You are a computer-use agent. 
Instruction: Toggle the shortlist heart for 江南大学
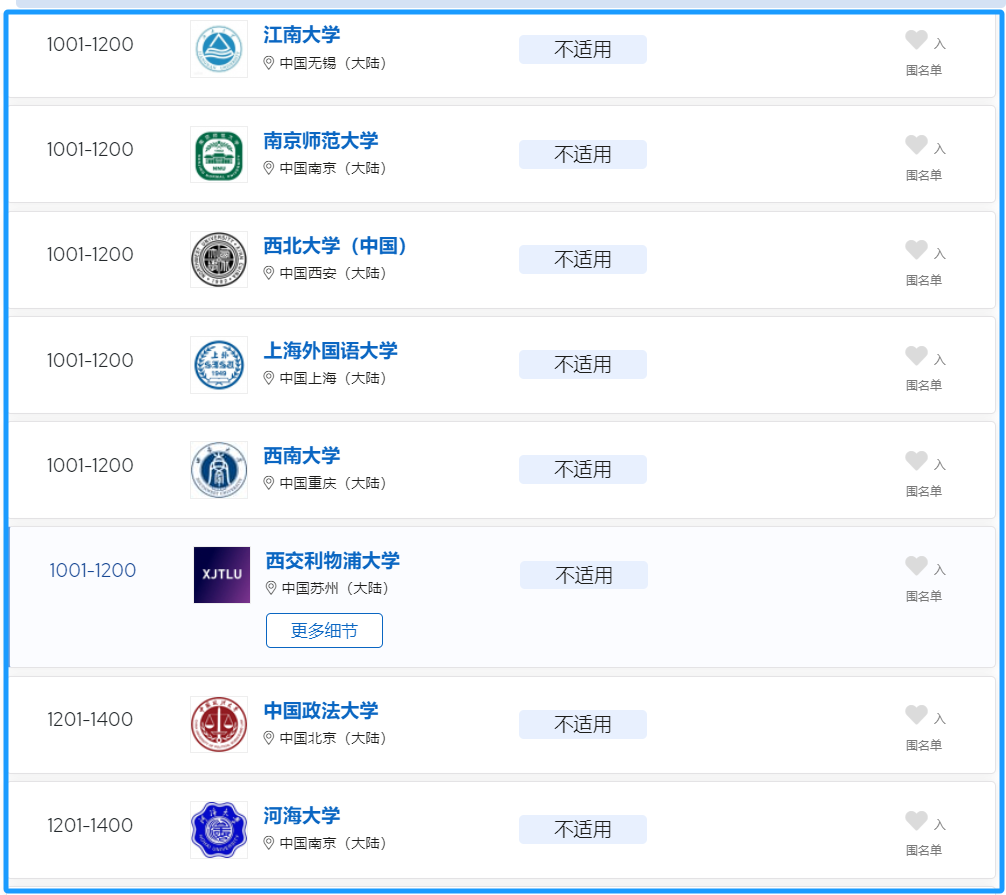(x=916, y=41)
